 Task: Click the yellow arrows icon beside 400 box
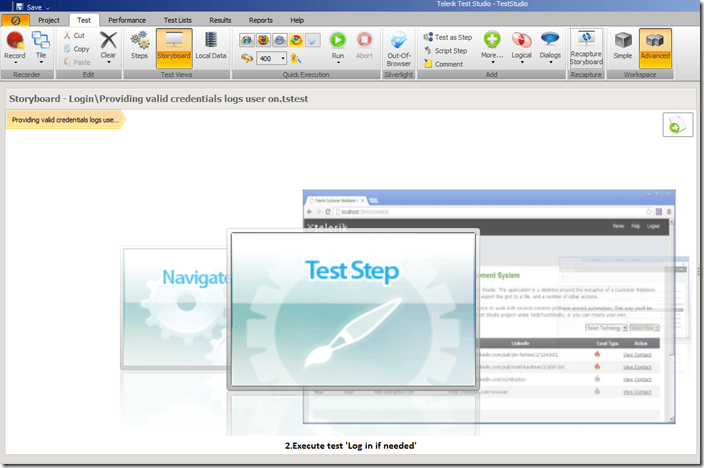[247, 58]
